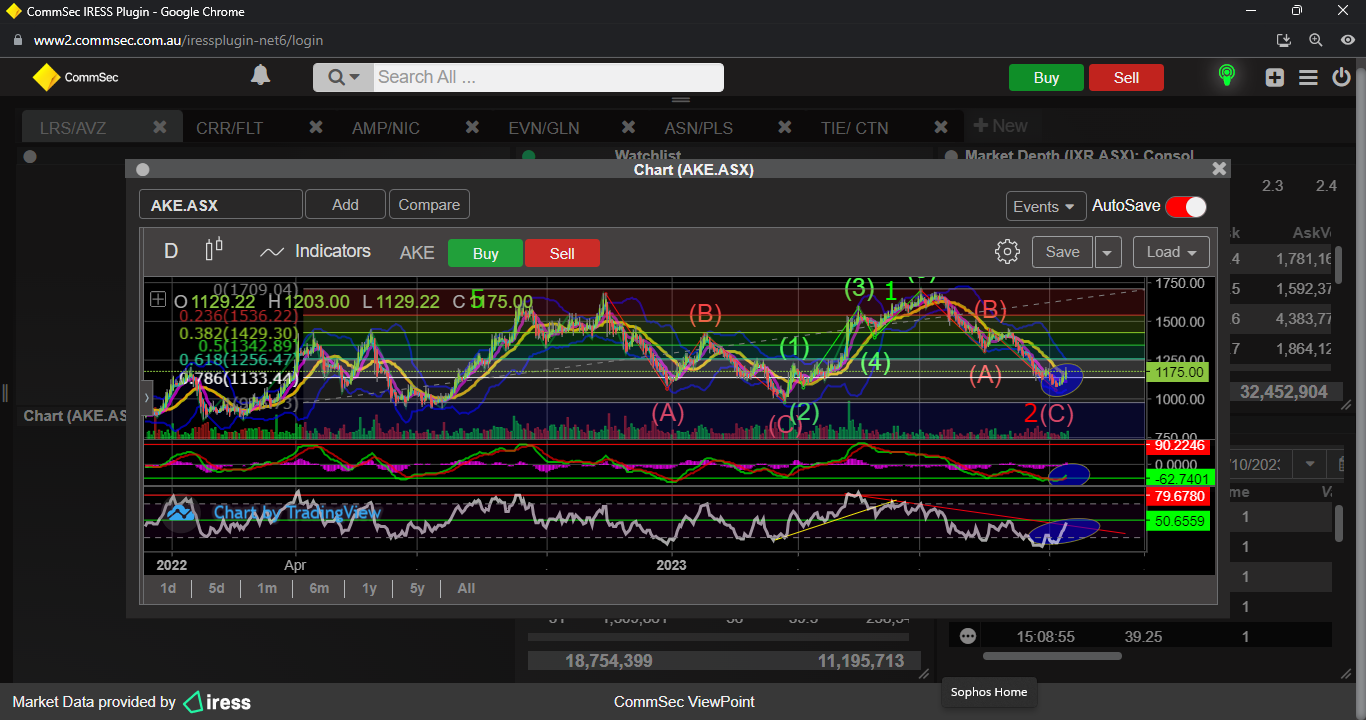Select the All time range
1366x720 pixels.
(x=466, y=588)
